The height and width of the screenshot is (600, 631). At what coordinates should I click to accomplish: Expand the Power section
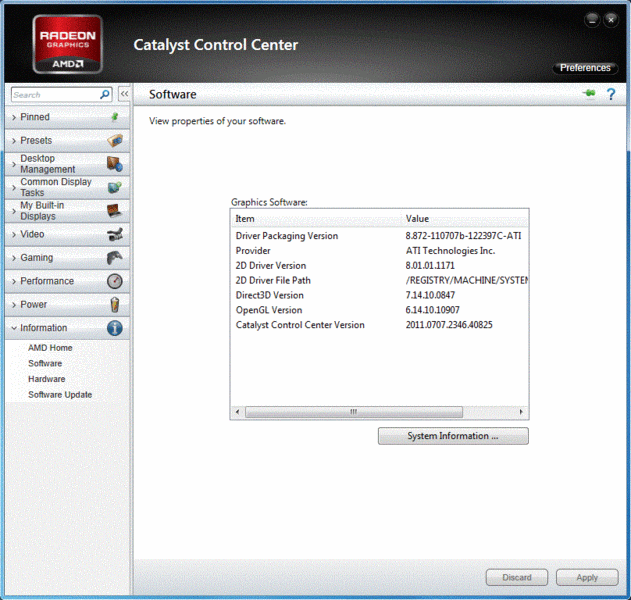(68, 305)
